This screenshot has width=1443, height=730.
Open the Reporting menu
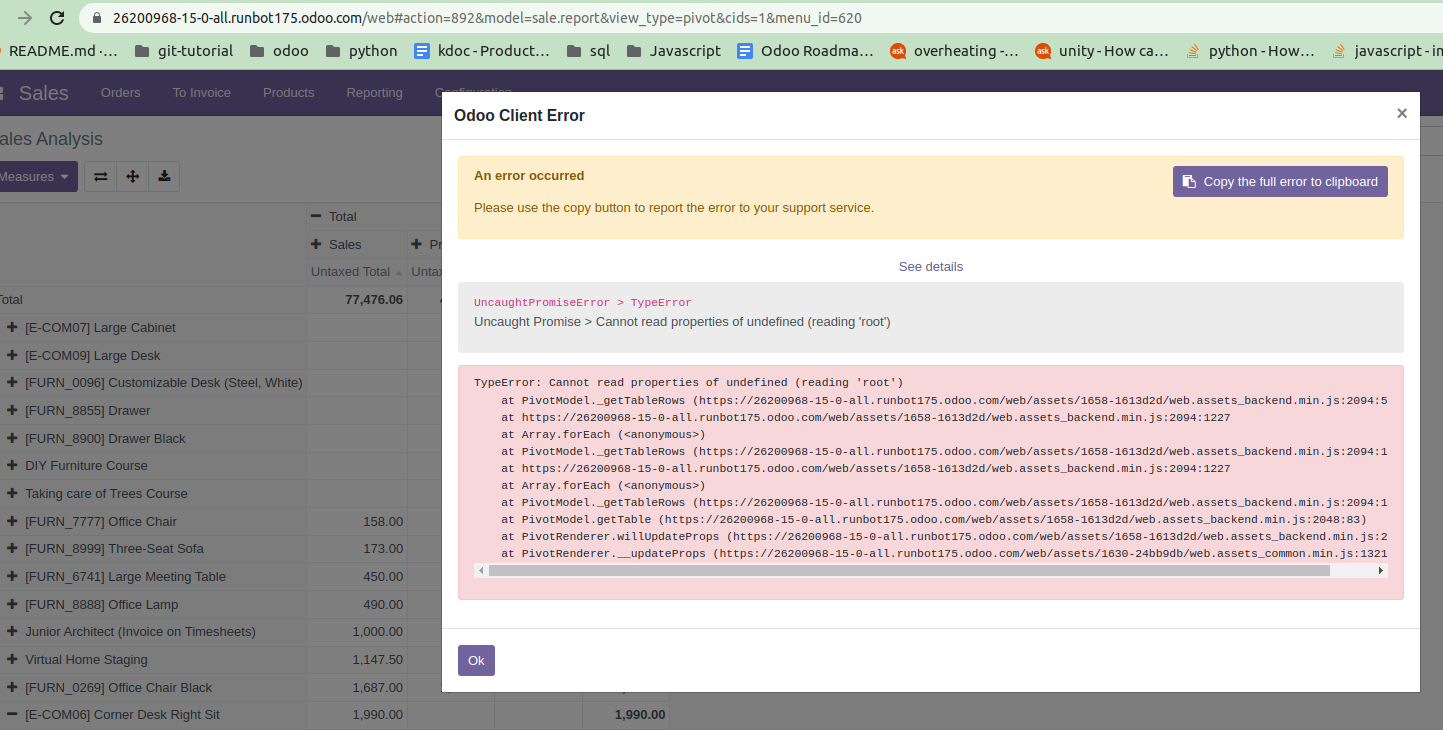click(373, 92)
